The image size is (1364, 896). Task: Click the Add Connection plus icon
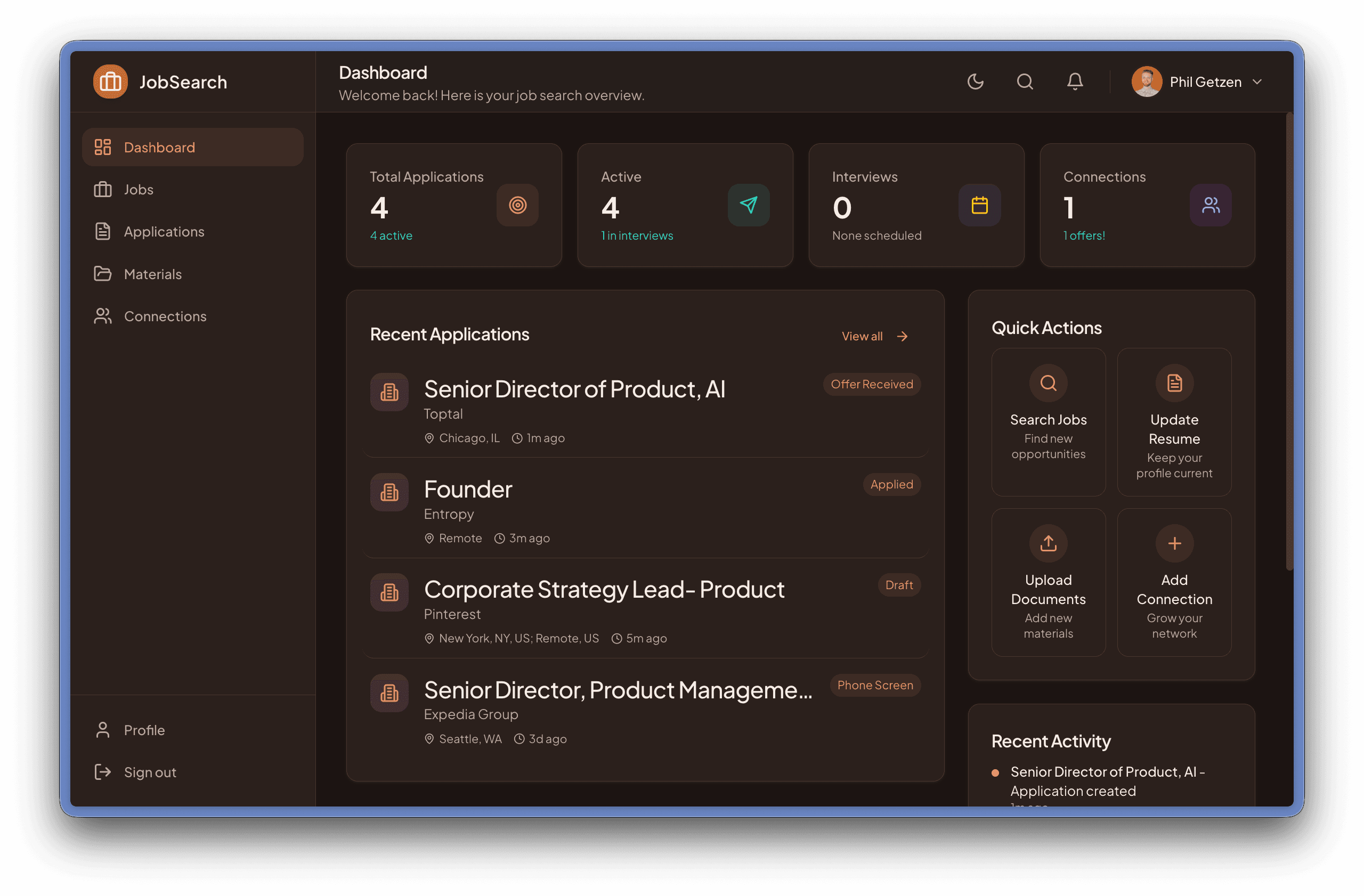point(1174,543)
